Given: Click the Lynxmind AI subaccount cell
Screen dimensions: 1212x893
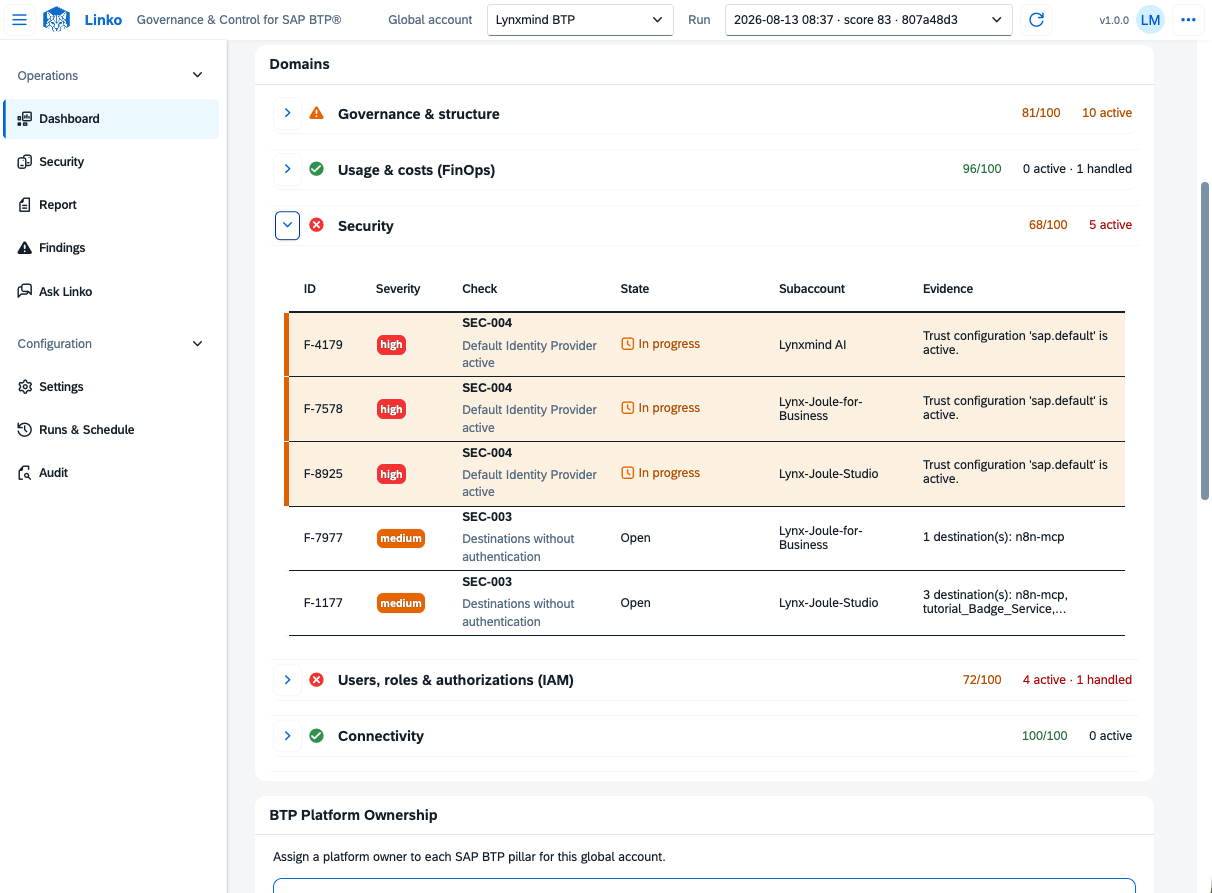Looking at the screenshot, I should [x=813, y=344].
